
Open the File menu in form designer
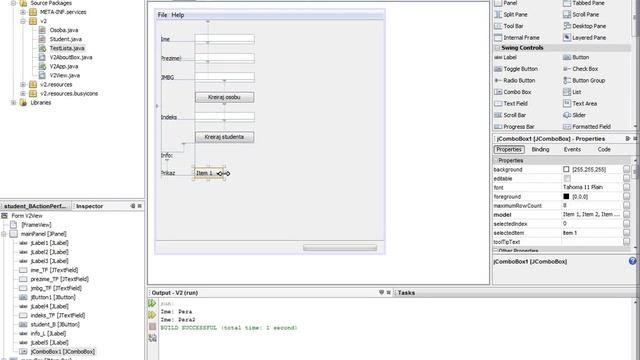[x=162, y=15]
